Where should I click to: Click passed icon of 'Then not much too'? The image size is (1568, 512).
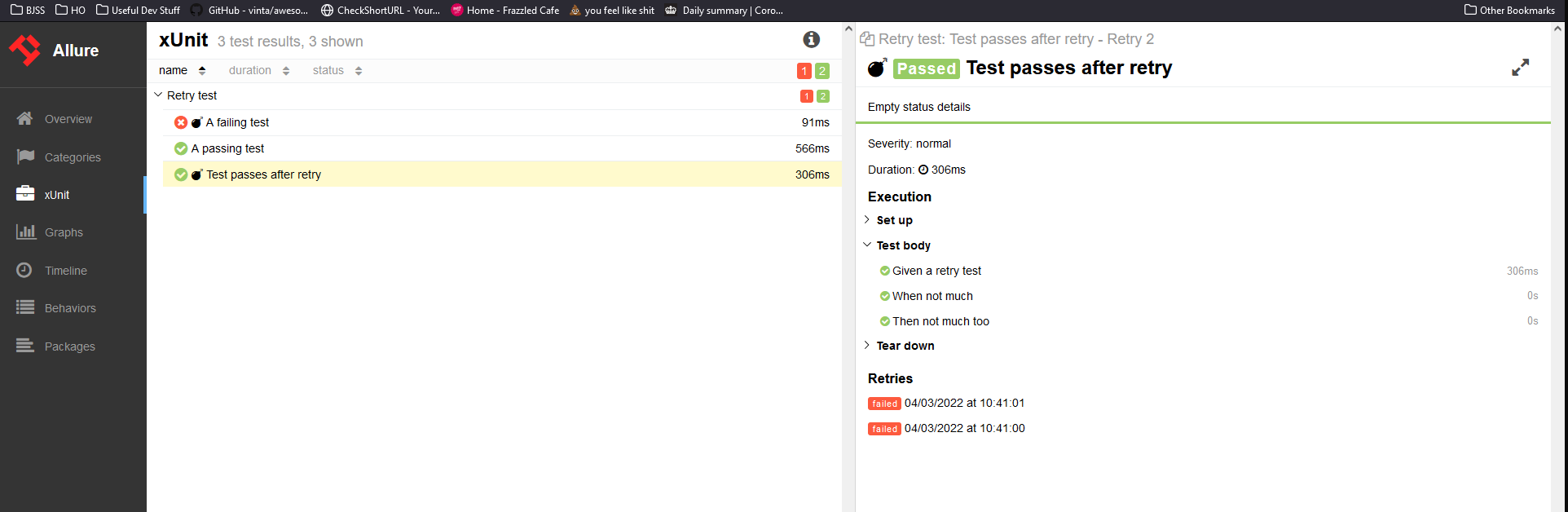coord(885,321)
